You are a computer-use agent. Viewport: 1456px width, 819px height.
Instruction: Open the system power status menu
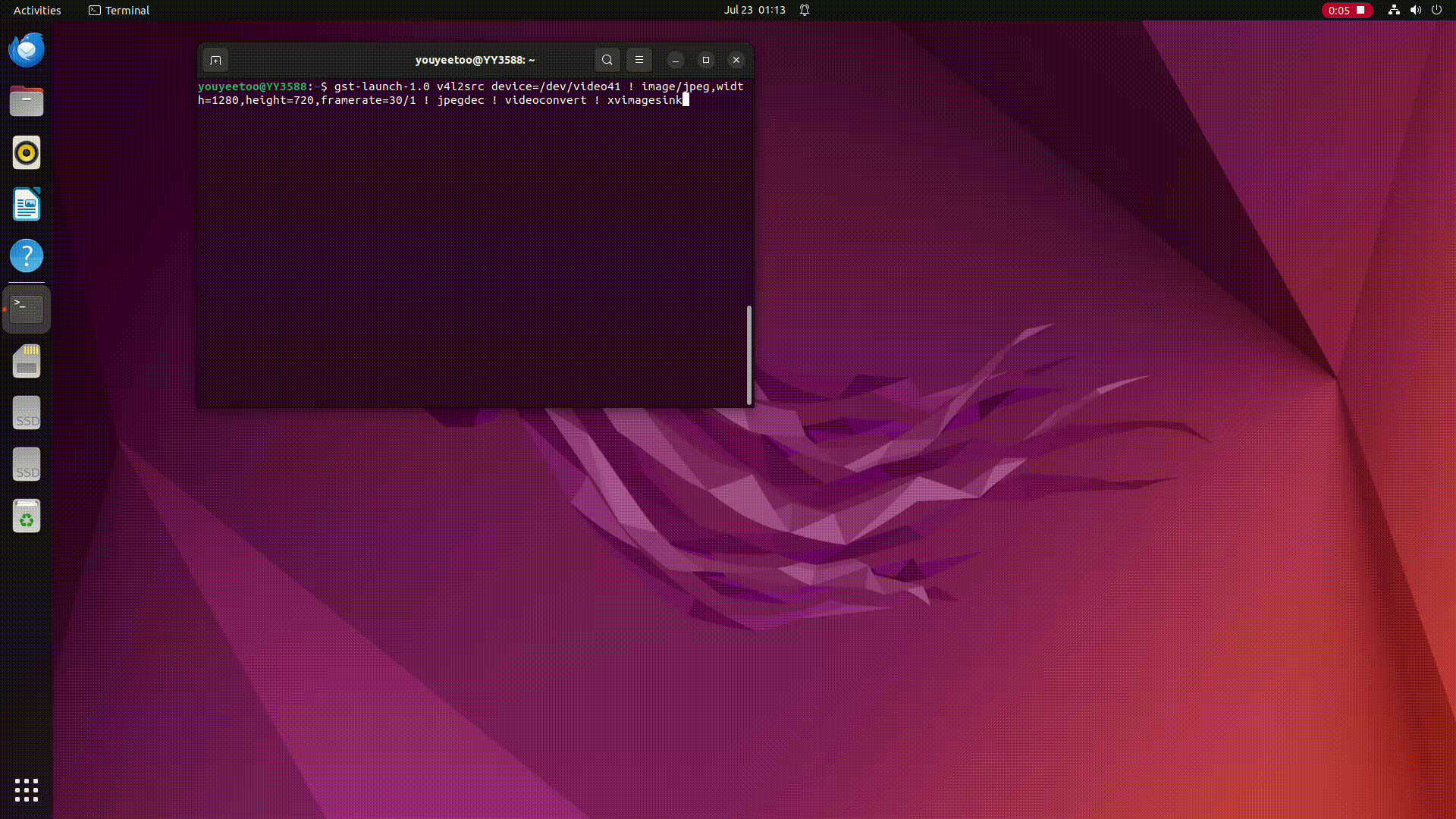(x=1438, y=10)
